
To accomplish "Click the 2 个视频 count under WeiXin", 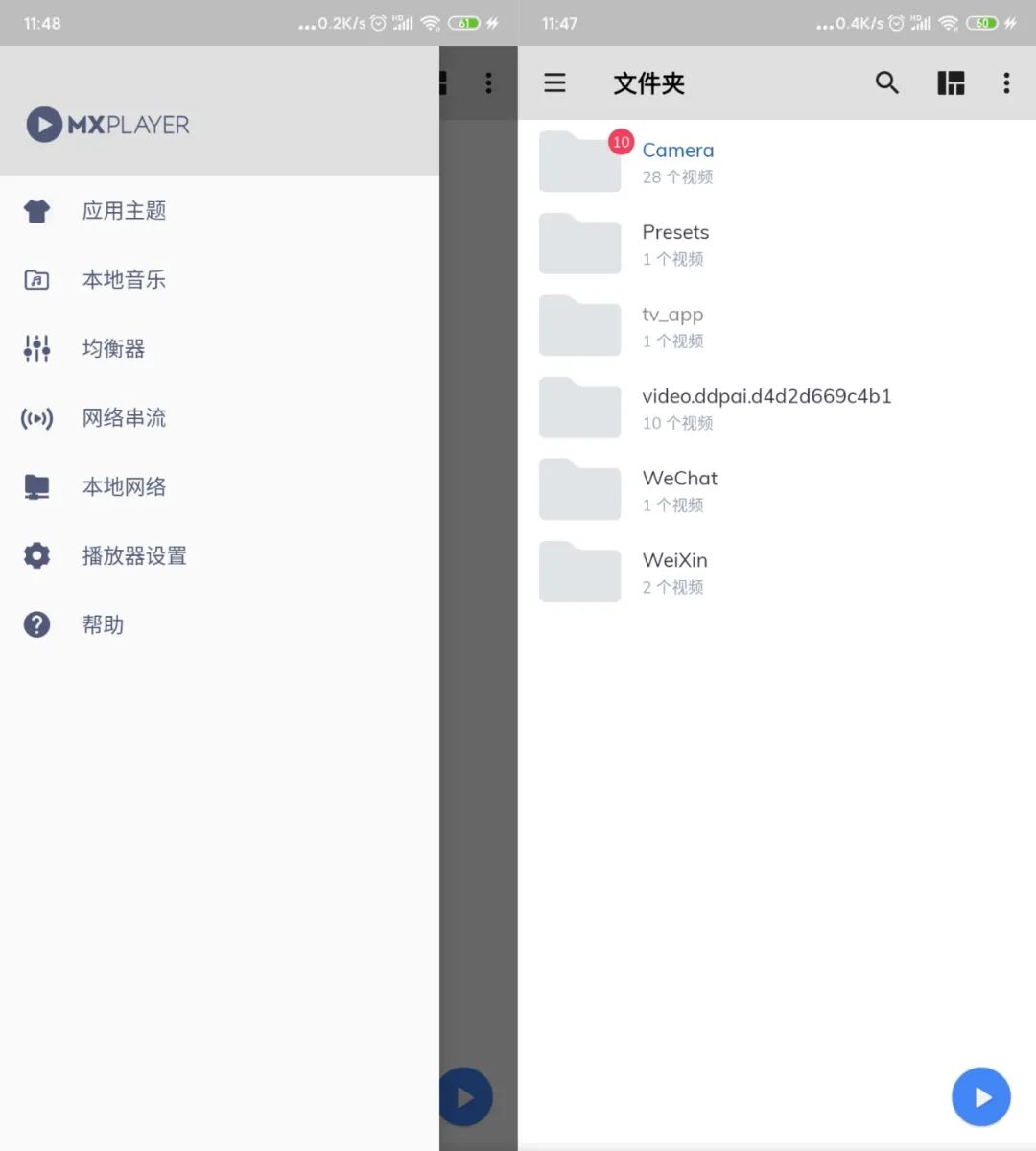I will (672, 587).
